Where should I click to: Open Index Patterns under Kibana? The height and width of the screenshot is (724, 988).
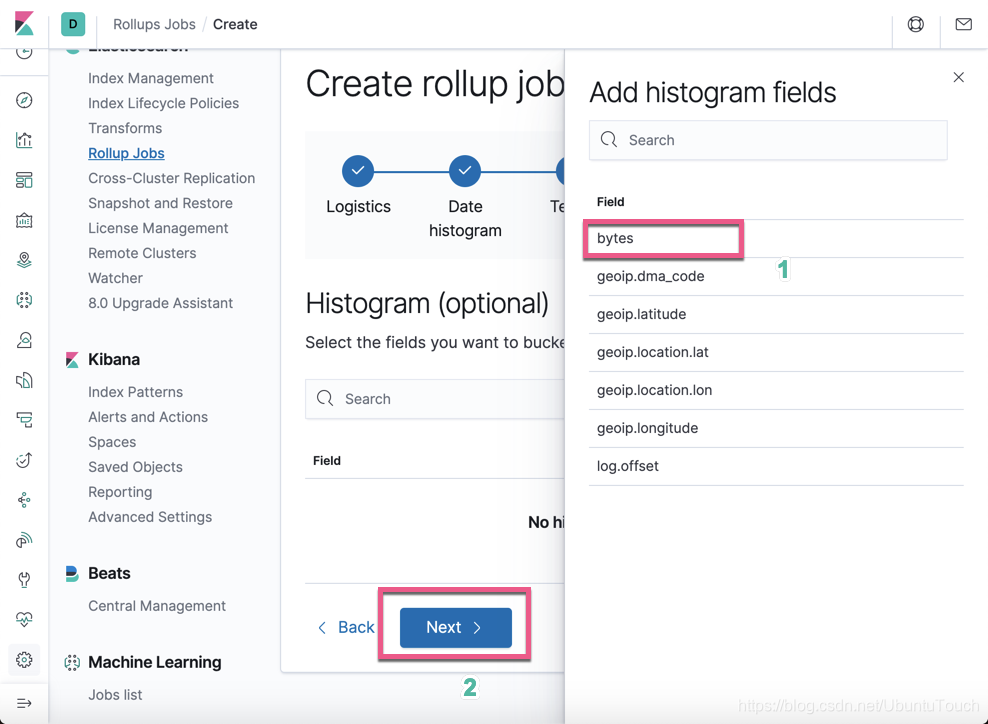pyautogui.click(x=135, y=392)
